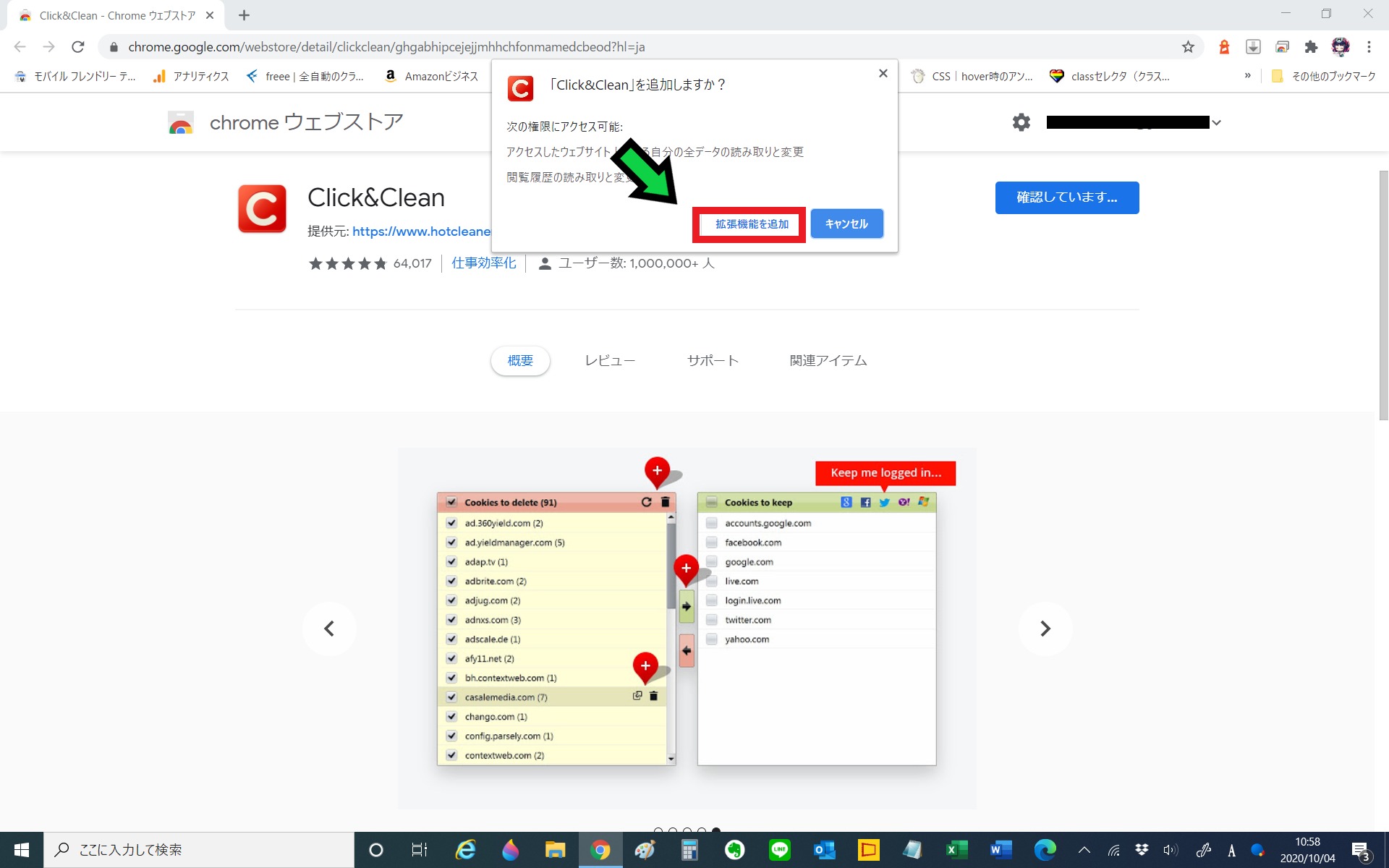The height and width of the screenshot is (868, 1389).
Task: Select the レビュー tab
Action: [610, 360]
